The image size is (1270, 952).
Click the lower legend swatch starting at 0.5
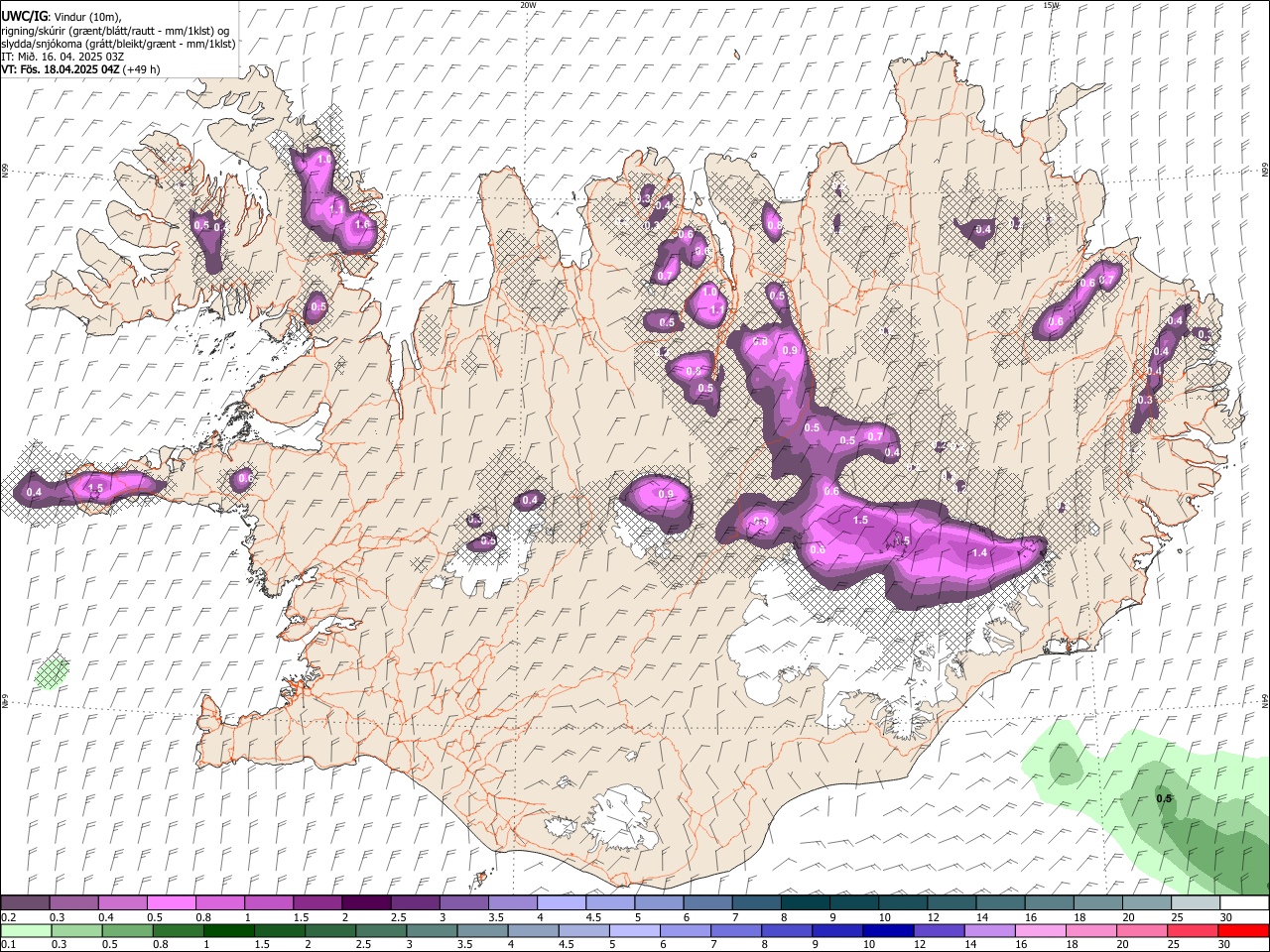pyautogui.click(x=128, y=930)
